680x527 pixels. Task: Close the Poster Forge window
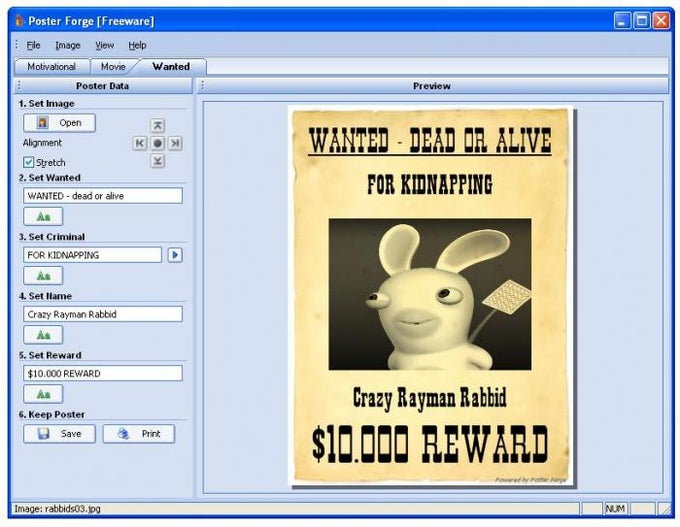[661, 21]
